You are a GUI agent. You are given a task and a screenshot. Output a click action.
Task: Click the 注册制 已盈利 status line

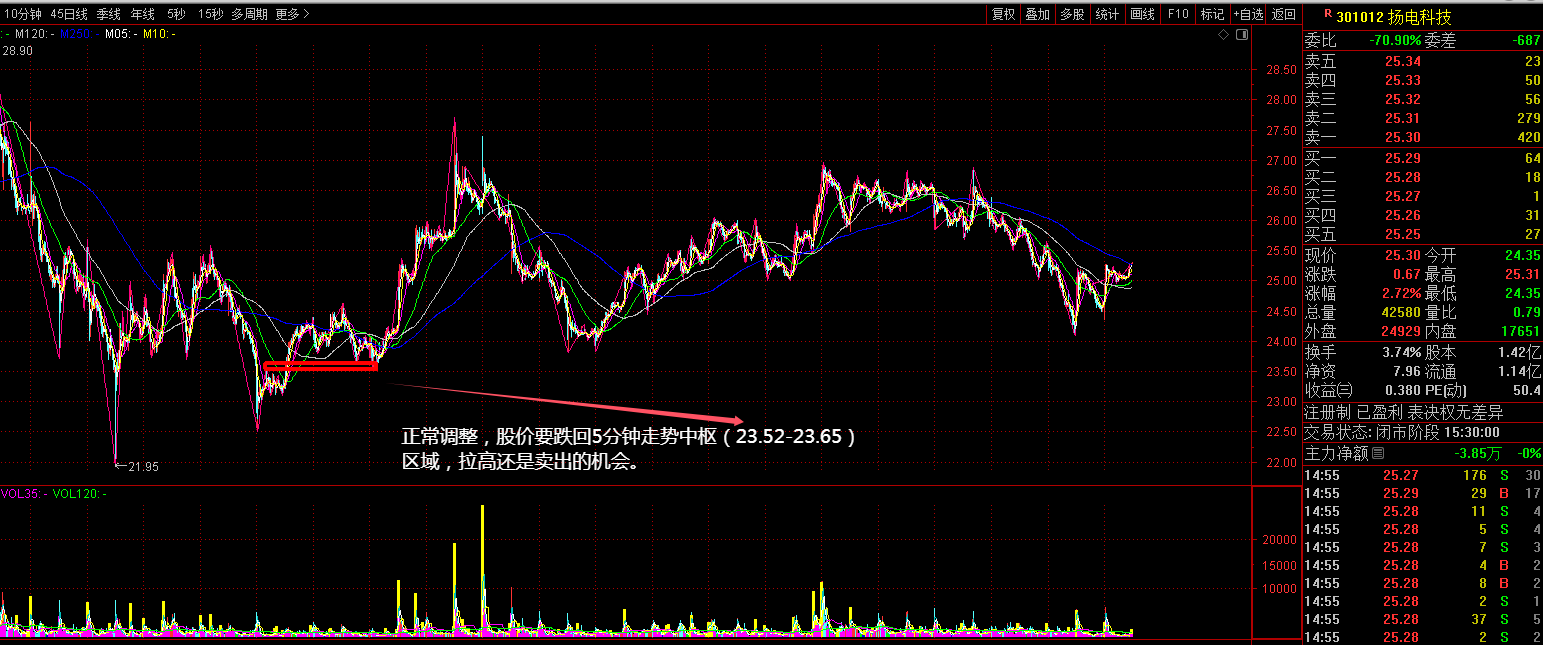[1404, 412]
